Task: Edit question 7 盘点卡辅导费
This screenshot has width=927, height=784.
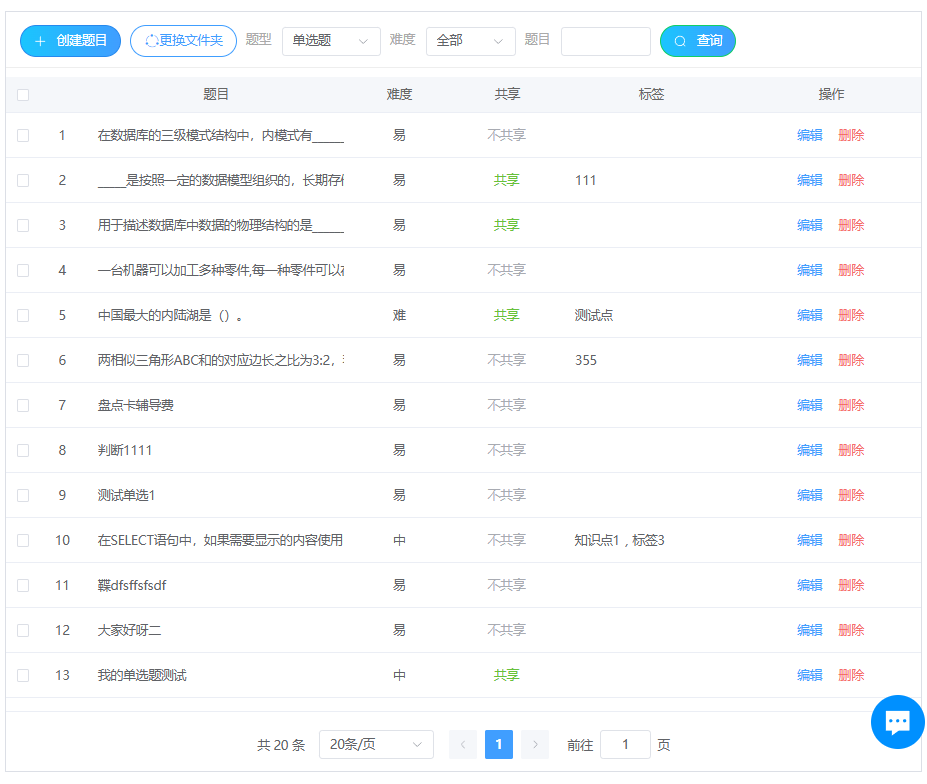Action: pyautogui.click(x=809, y=405)
